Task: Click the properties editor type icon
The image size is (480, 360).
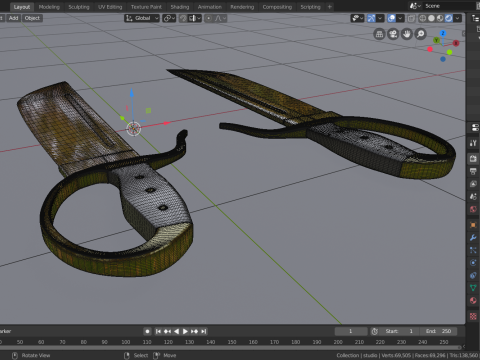Action: point(475,127)
